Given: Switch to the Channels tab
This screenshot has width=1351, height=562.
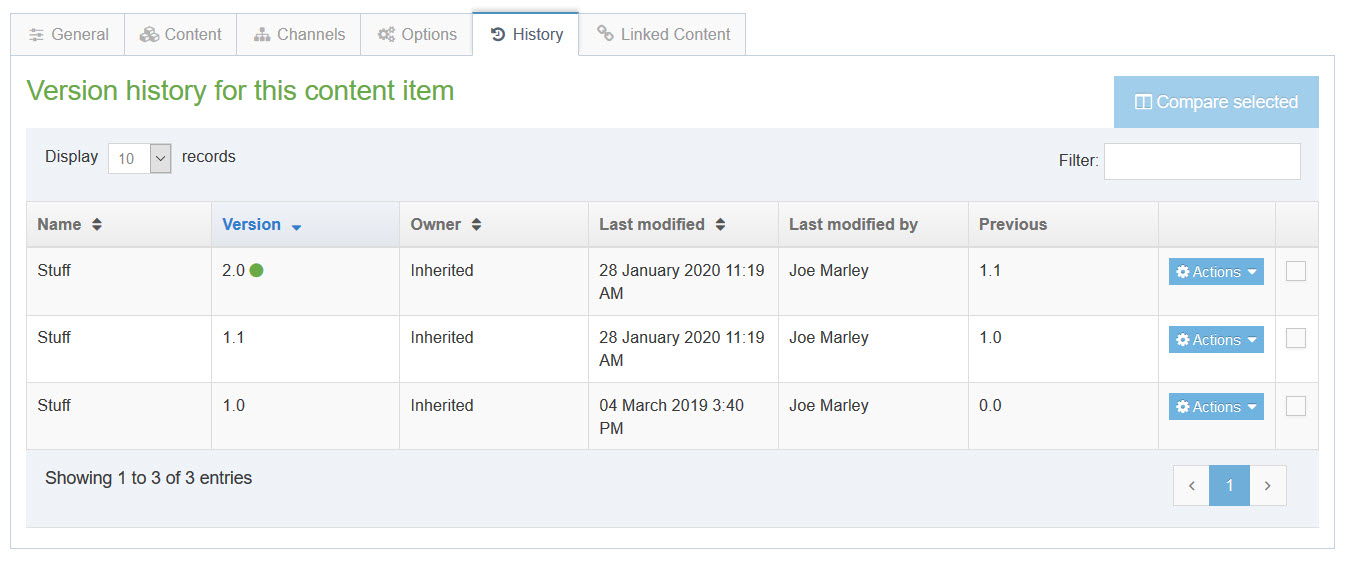Looking at the screenshot, I should [299, 34].
